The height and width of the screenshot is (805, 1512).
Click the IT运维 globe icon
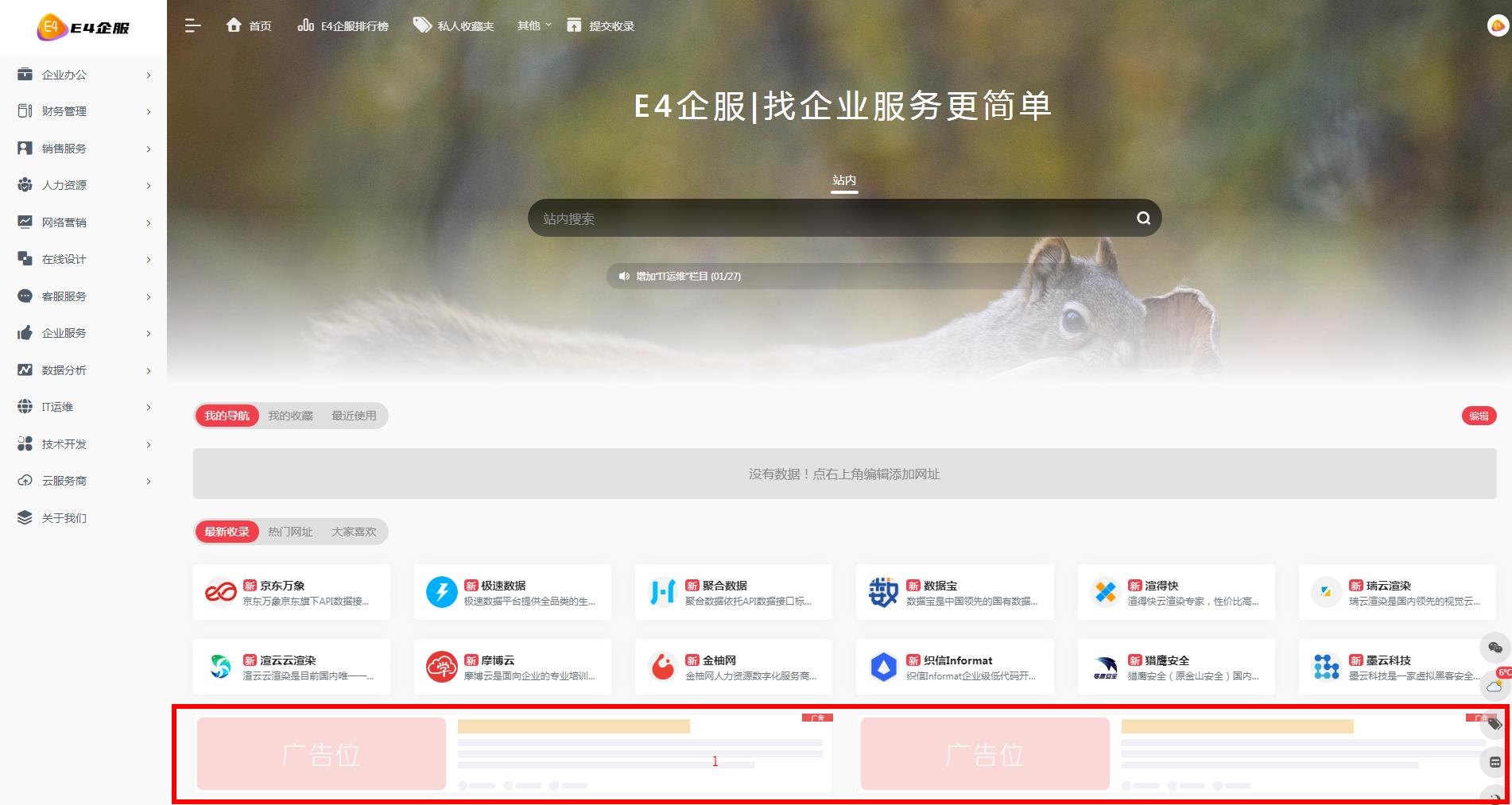tap(25, 407)
